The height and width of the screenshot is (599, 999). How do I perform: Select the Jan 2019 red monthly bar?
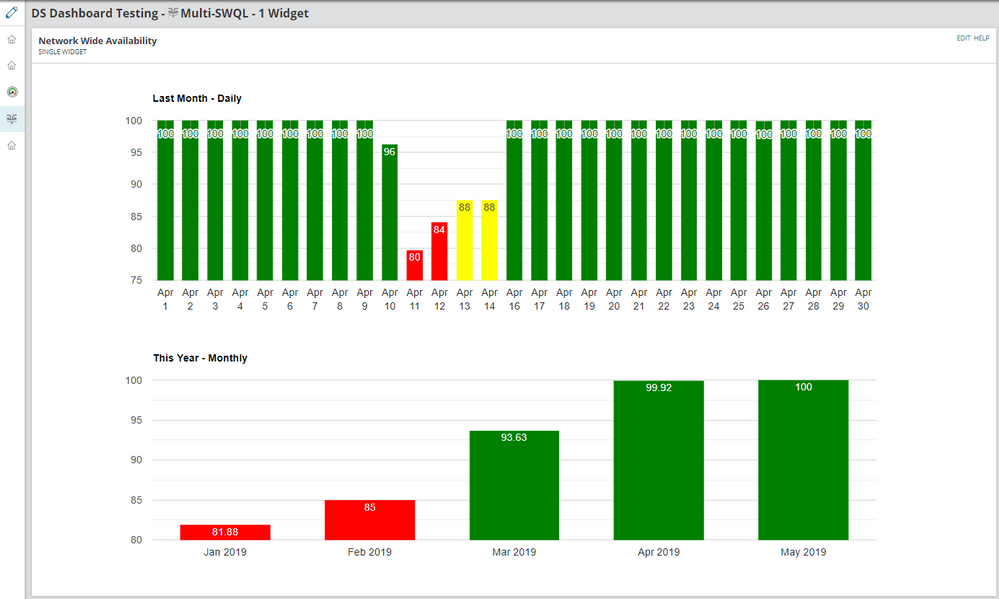coord(224,531)
